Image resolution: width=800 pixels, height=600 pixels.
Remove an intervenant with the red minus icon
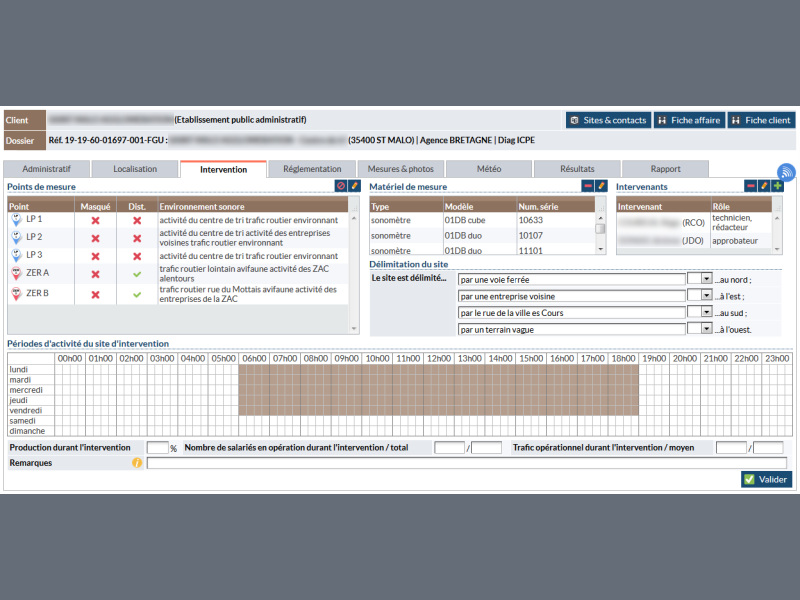point(751,186)
